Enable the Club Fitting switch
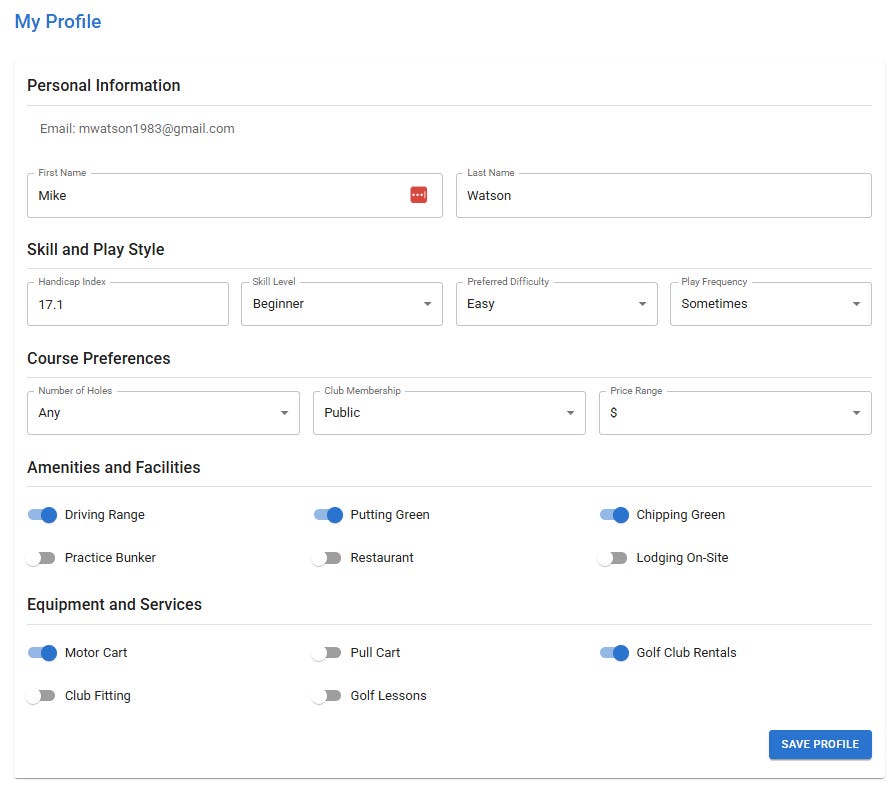The width and height of the screenshot is (893, 789). [41, 696]
